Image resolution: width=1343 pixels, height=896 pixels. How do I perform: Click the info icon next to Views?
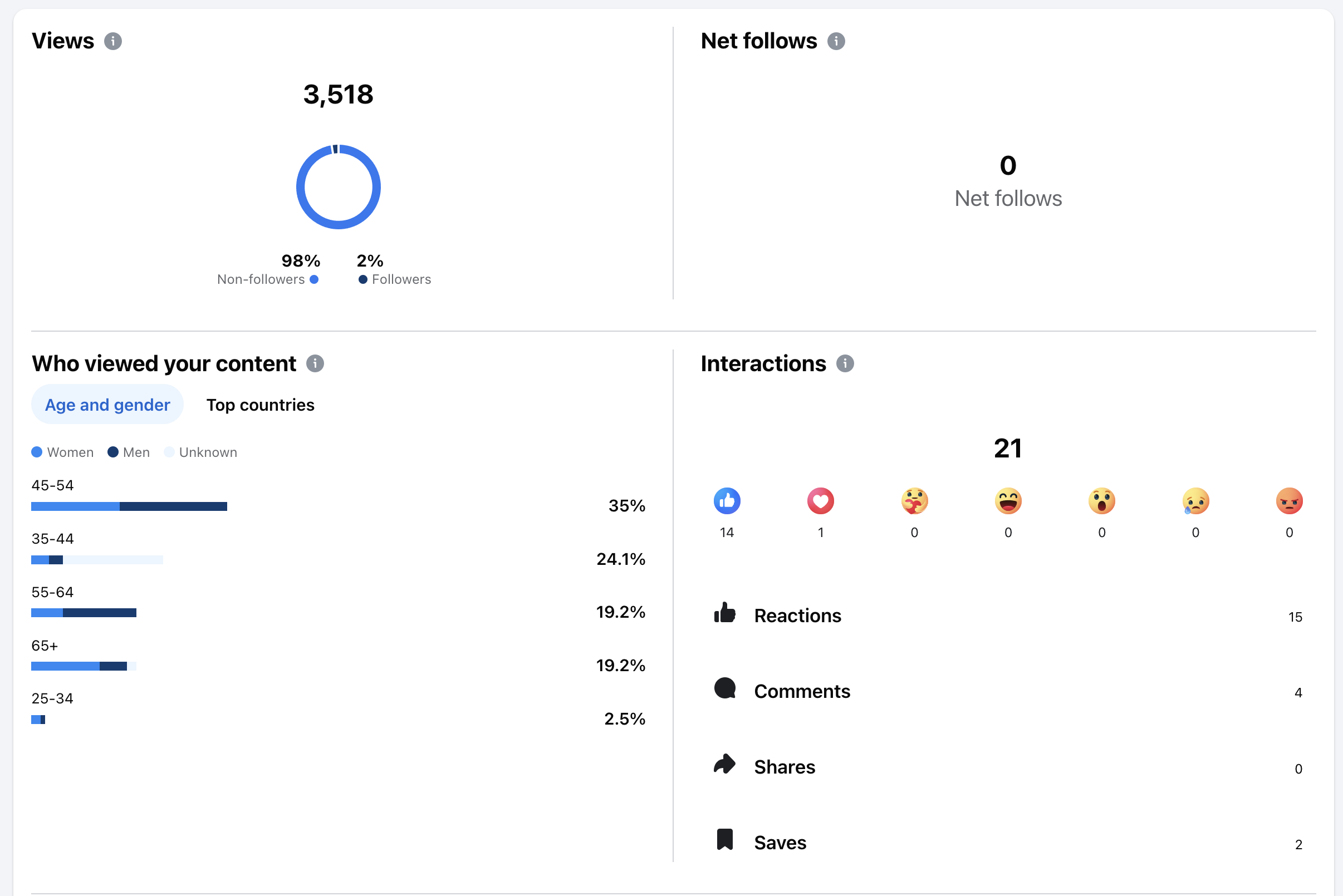pyautogui.click(x=112, y=41)
